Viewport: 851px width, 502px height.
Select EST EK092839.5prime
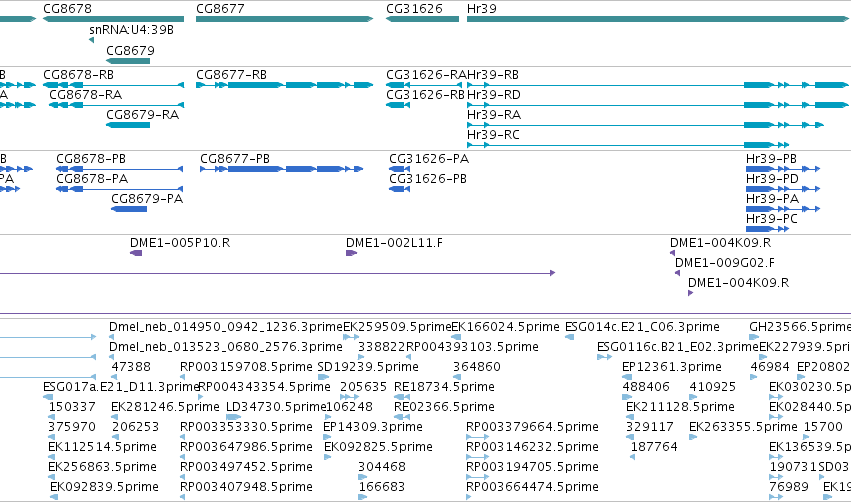(x=104, y=487)
